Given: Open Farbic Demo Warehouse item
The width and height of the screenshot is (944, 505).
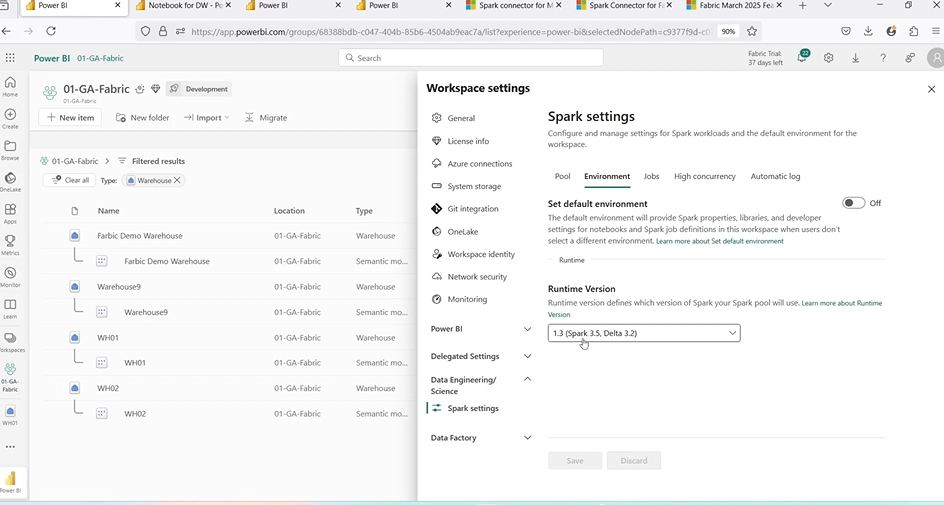Looking at the screenshot, I should click(x=140, y=236).
